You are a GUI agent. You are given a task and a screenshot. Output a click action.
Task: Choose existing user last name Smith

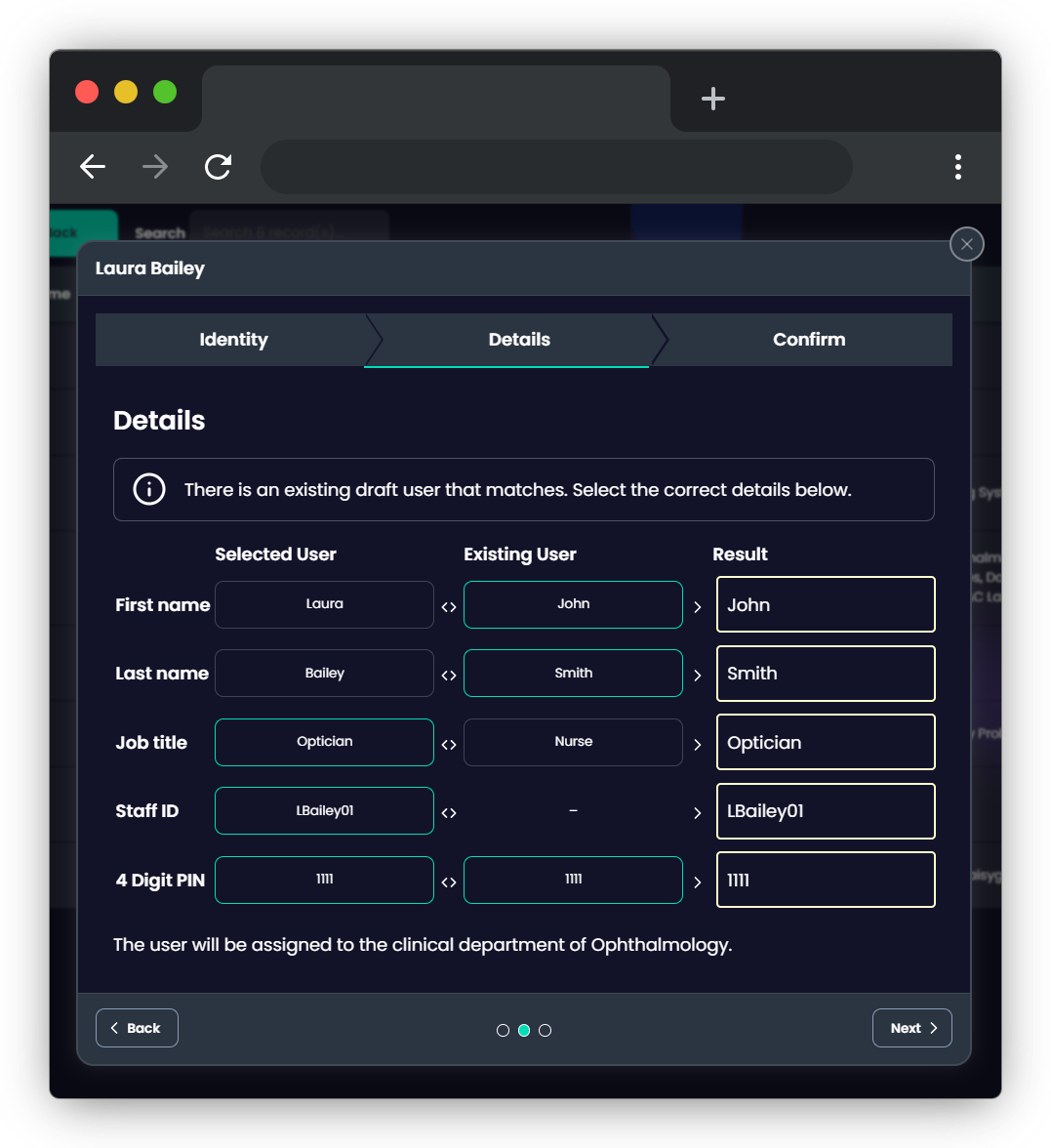[573, 674]
